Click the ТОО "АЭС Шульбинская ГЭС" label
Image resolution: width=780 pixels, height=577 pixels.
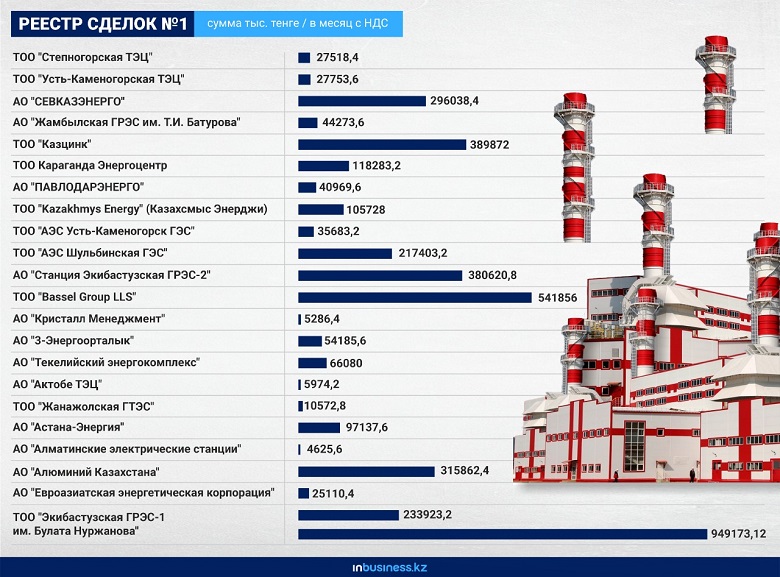click(x=89, y=253)
